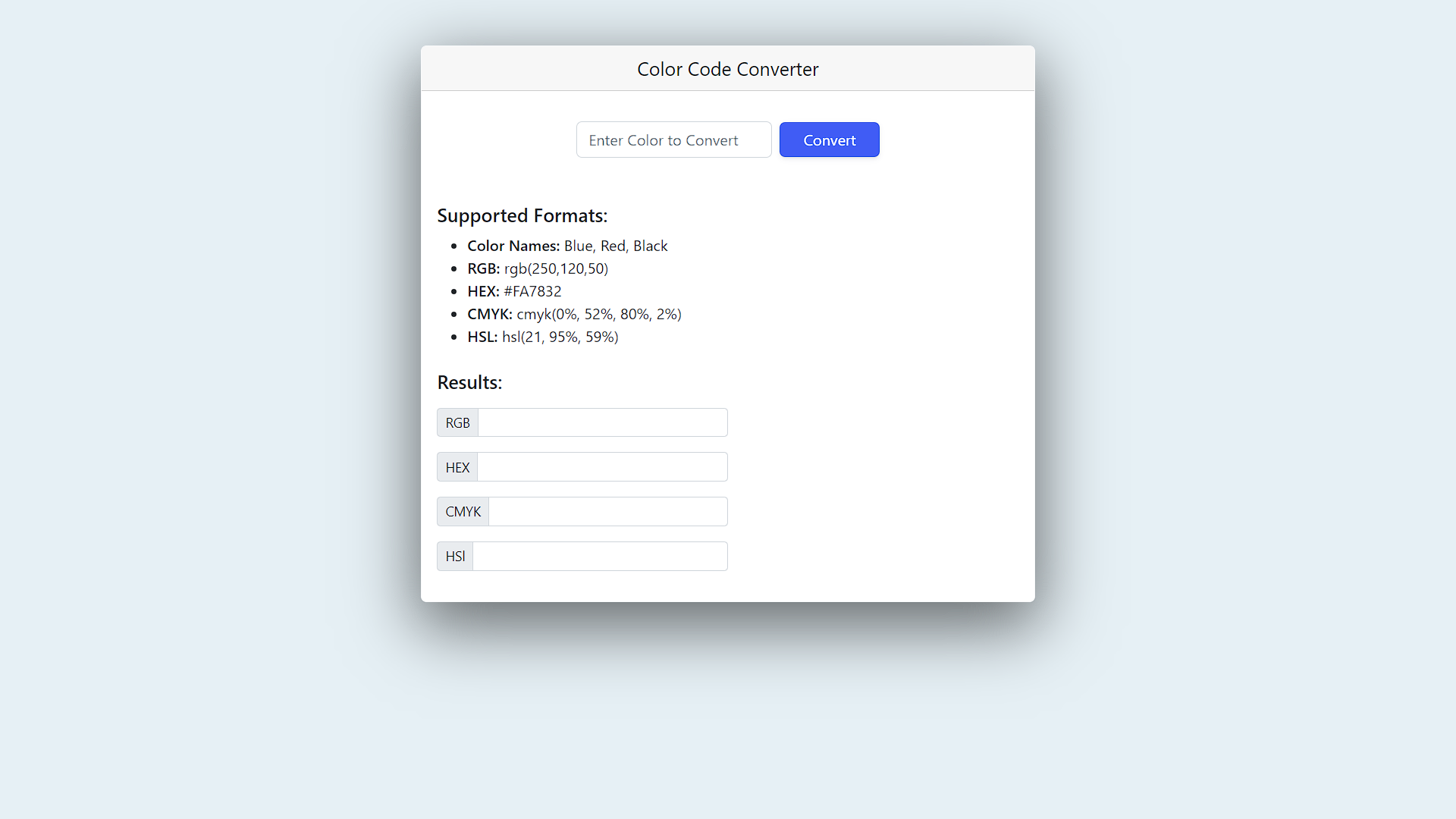Image resolution: width=1456 pixels, height=819 pixels.
Task: Click the Color Code Converter title
Action: coord(727,68)
